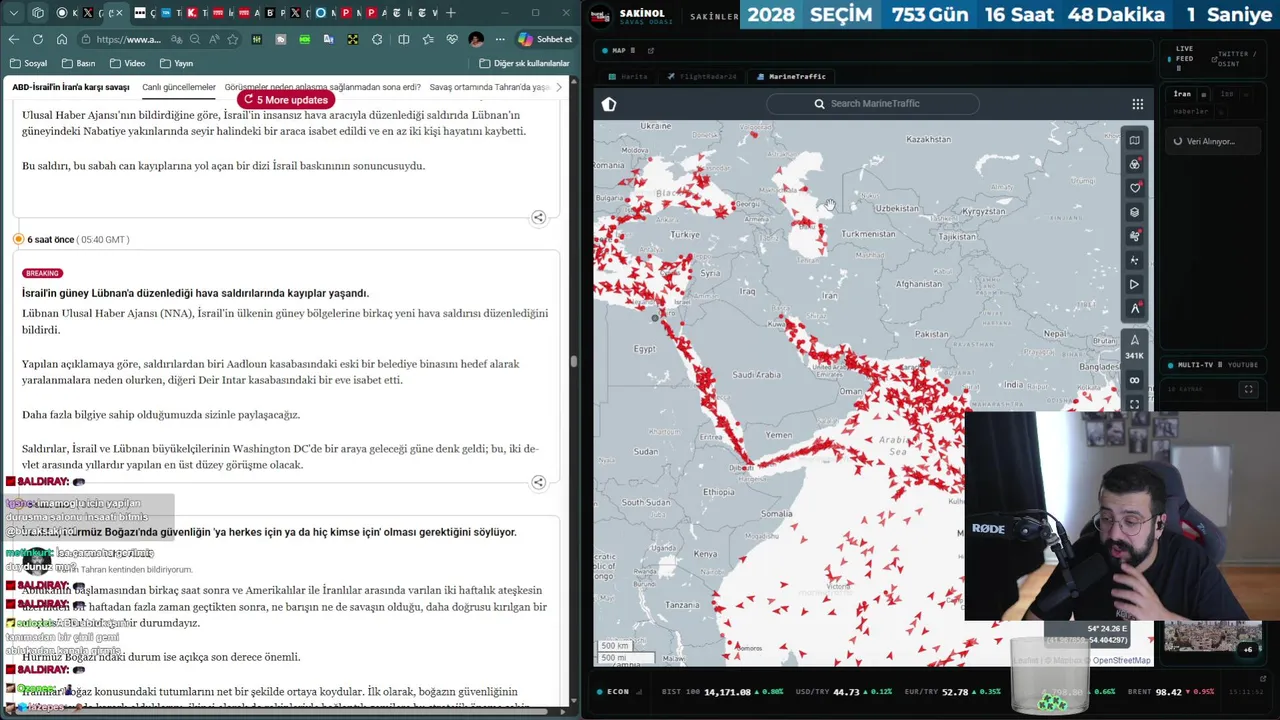The height and width of the screenshot is (720, 1280).
Task: Open the browser profile avatar
Action: [476, 39]
